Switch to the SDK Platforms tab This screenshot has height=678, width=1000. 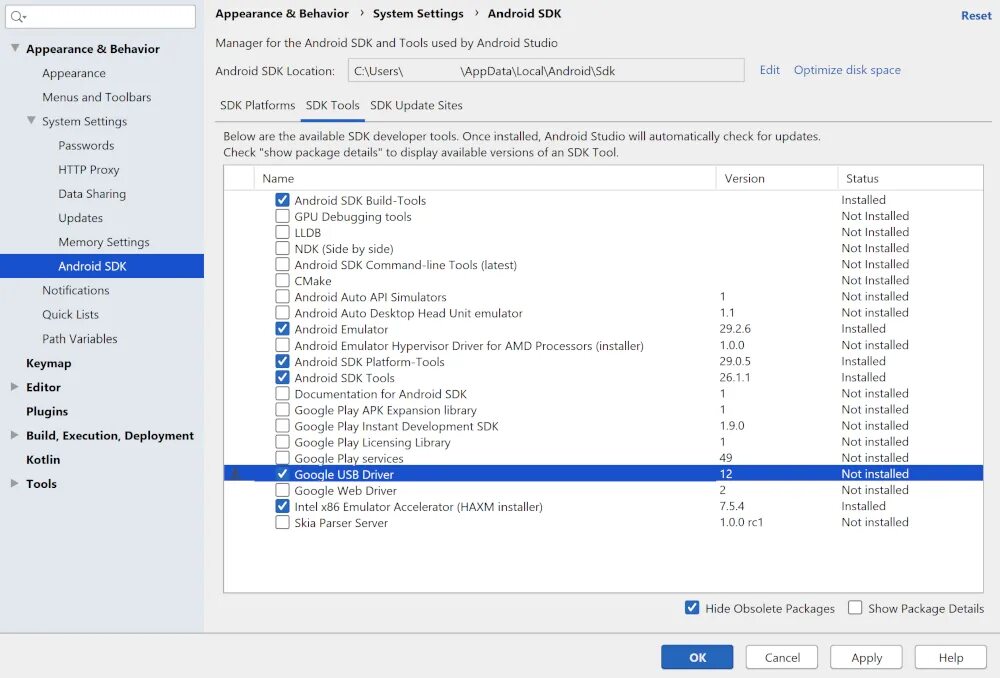256,105
